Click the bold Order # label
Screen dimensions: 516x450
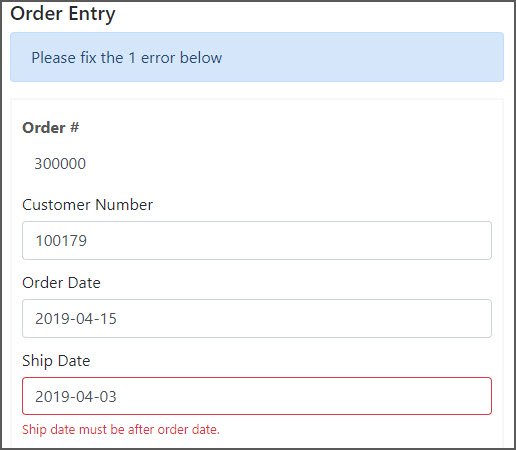50,128
